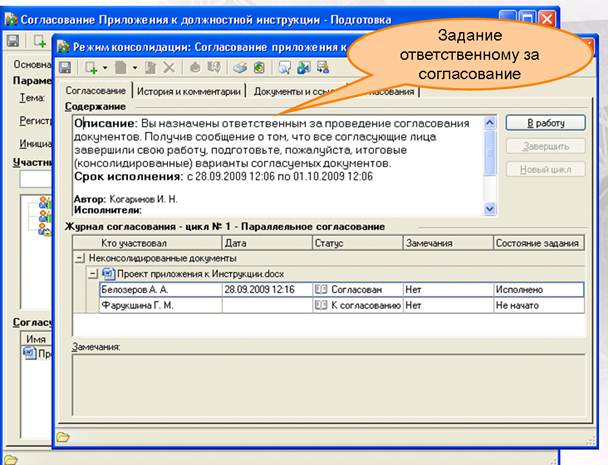The height and width of the screenshot is (465, 608).
Task: Click the empty participants field in the back window
Action: tap(36, 179)
